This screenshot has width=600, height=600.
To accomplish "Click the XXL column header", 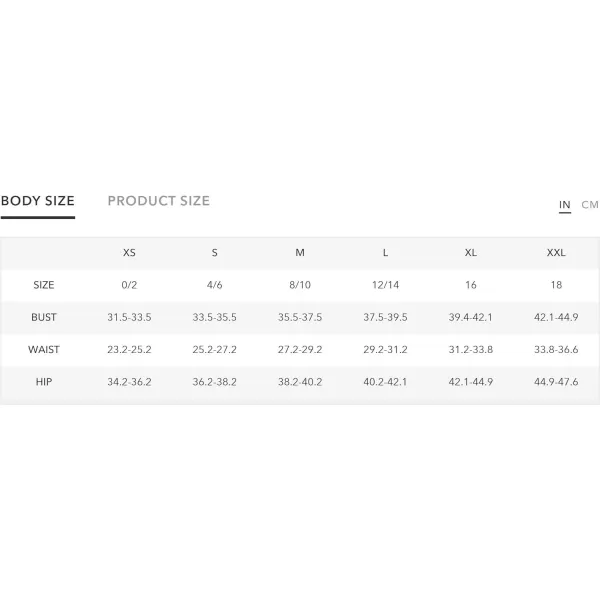I will coord(556,253).
